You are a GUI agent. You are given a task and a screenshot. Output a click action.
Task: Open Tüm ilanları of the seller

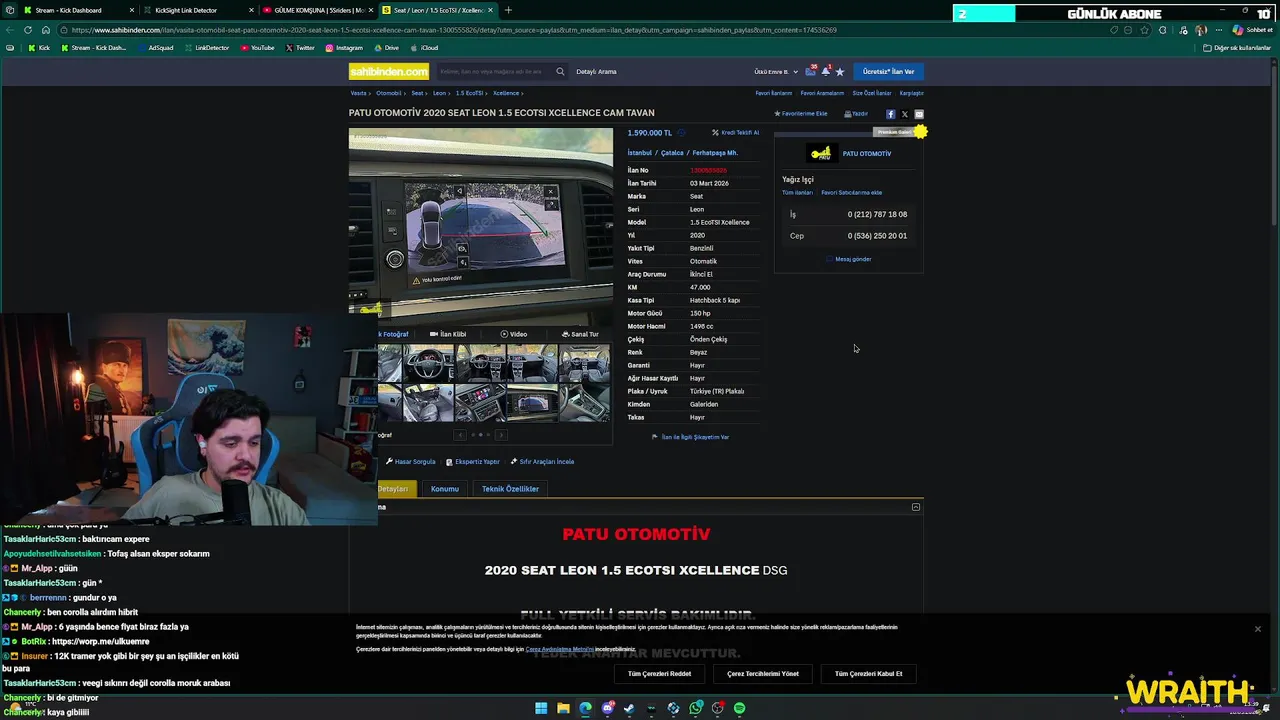(x=797, y=192)
